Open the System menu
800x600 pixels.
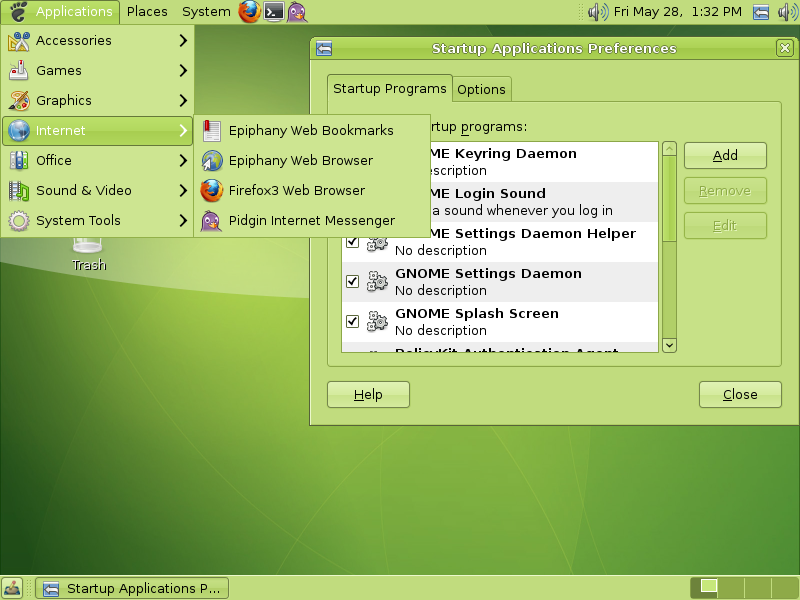pyautogui.click(x=206, y=11)
